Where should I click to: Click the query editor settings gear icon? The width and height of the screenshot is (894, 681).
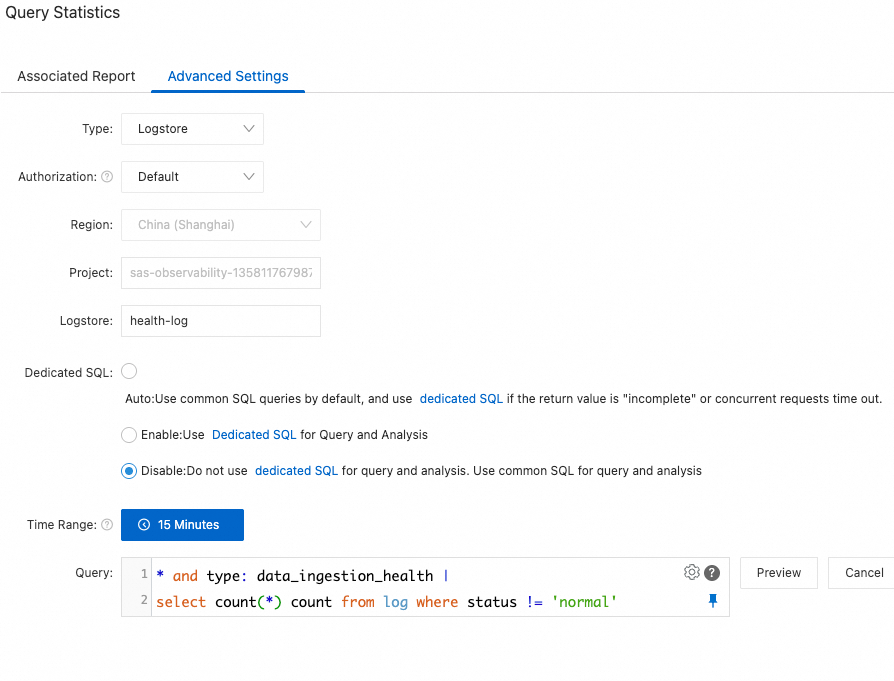[691, 572]
